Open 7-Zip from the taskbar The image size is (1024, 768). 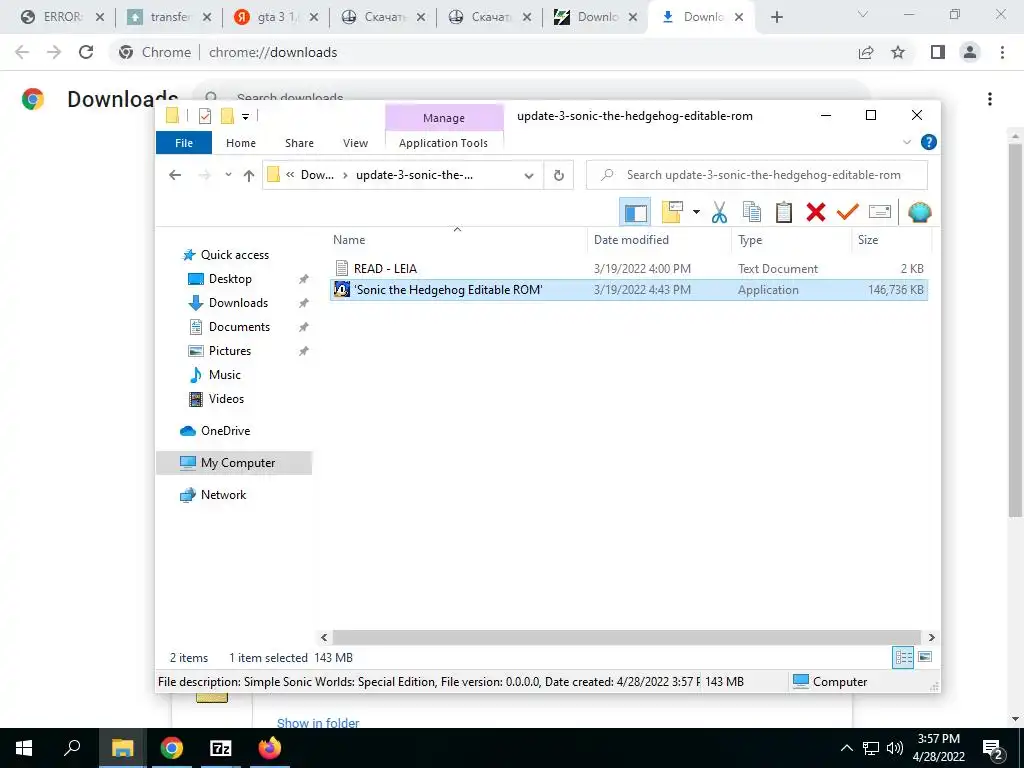(x=221, y=748)
